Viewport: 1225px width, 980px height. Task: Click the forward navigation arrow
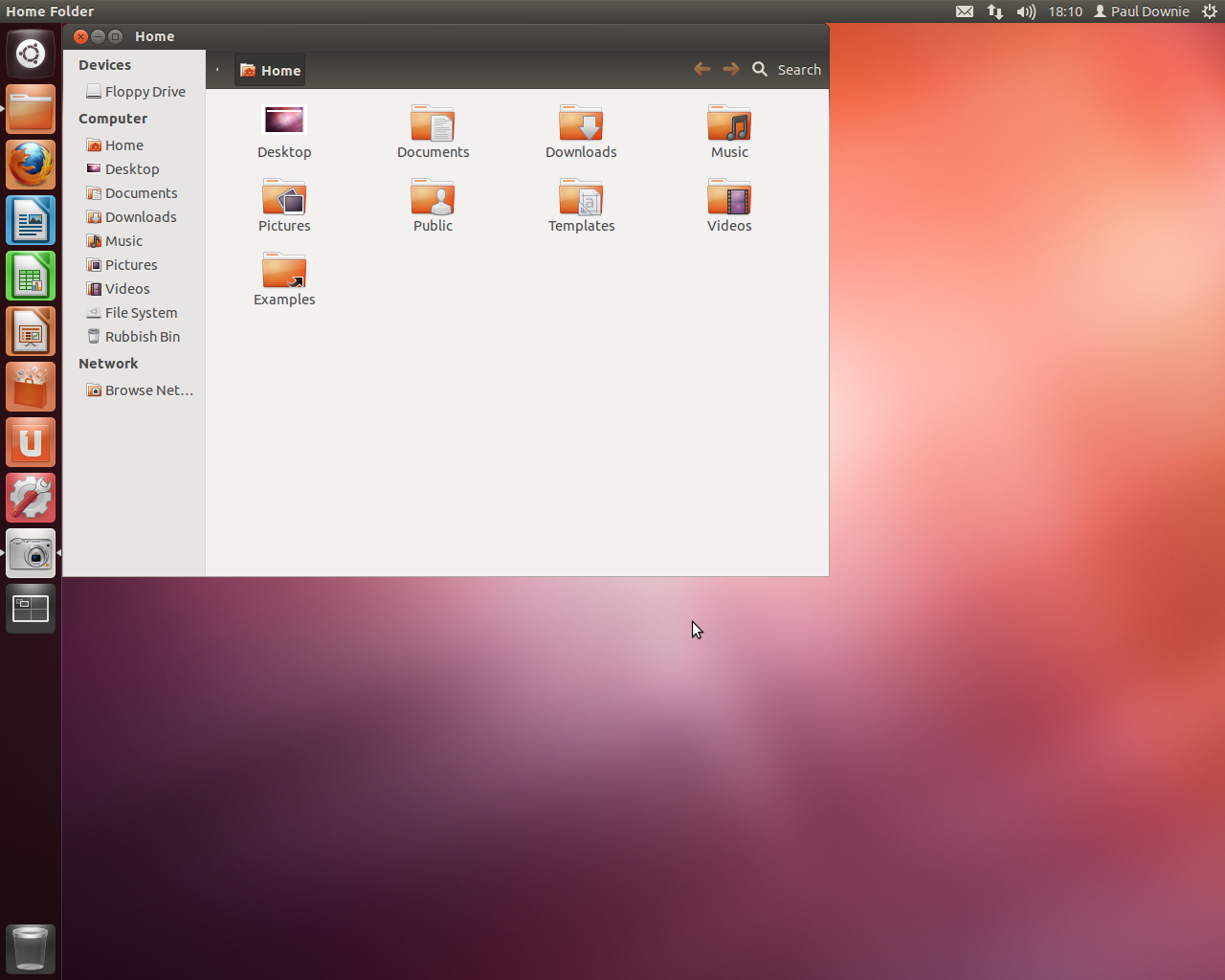[730, 68]
